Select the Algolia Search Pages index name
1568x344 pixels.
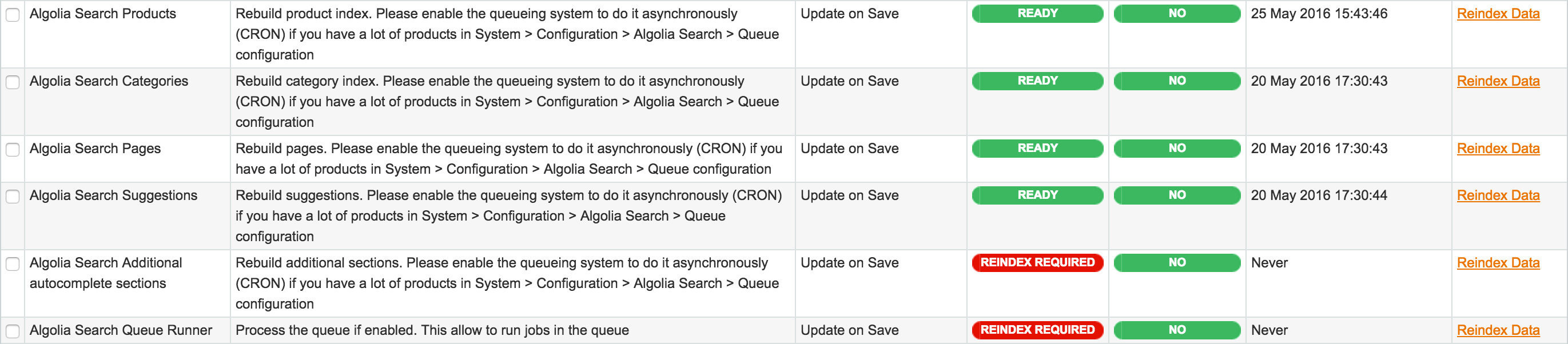(95, 149)
